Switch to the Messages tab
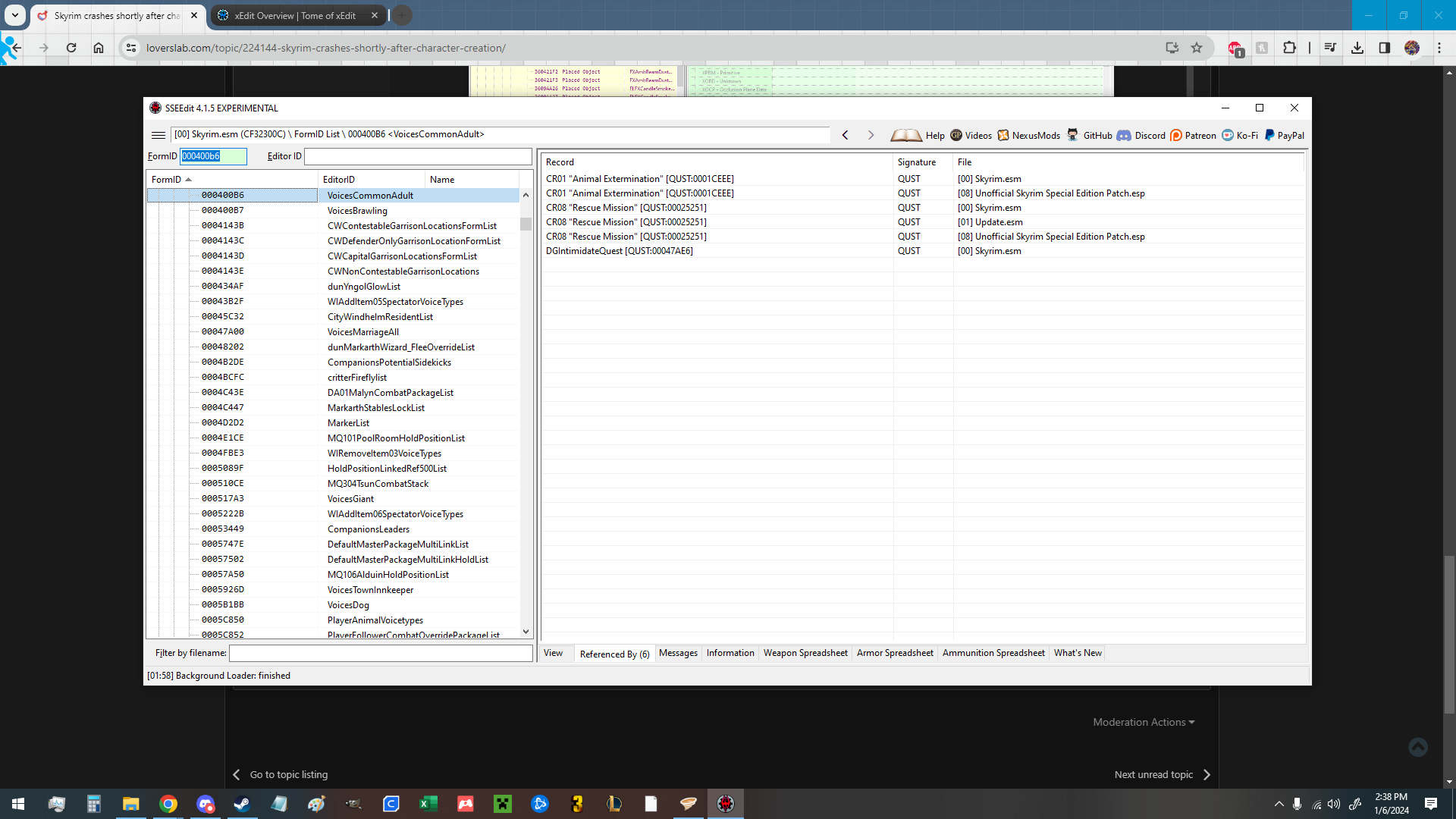Screen dimensions: 1456x819 [678, 653]
